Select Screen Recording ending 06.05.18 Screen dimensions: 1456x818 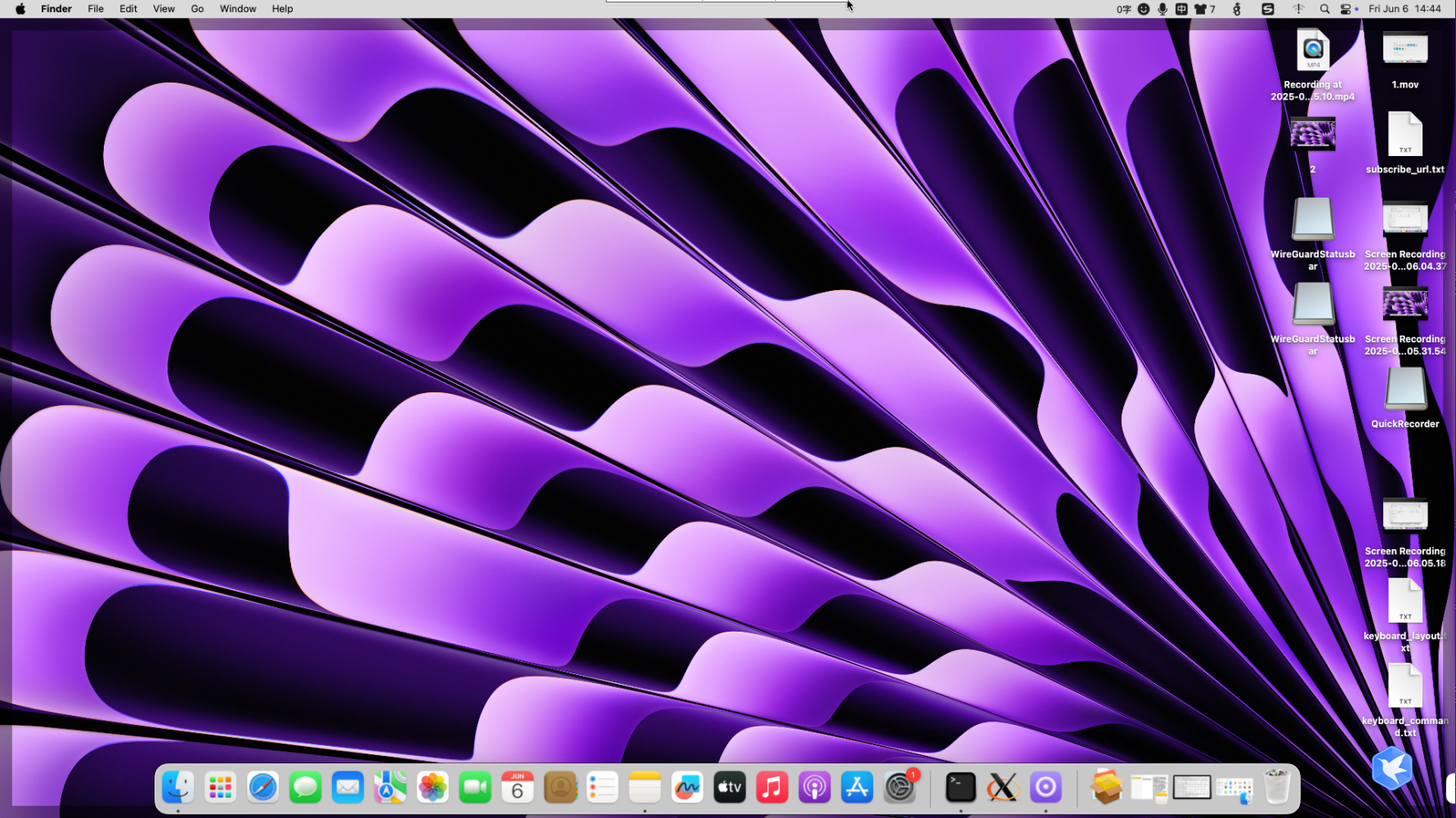coord(1405,534)
